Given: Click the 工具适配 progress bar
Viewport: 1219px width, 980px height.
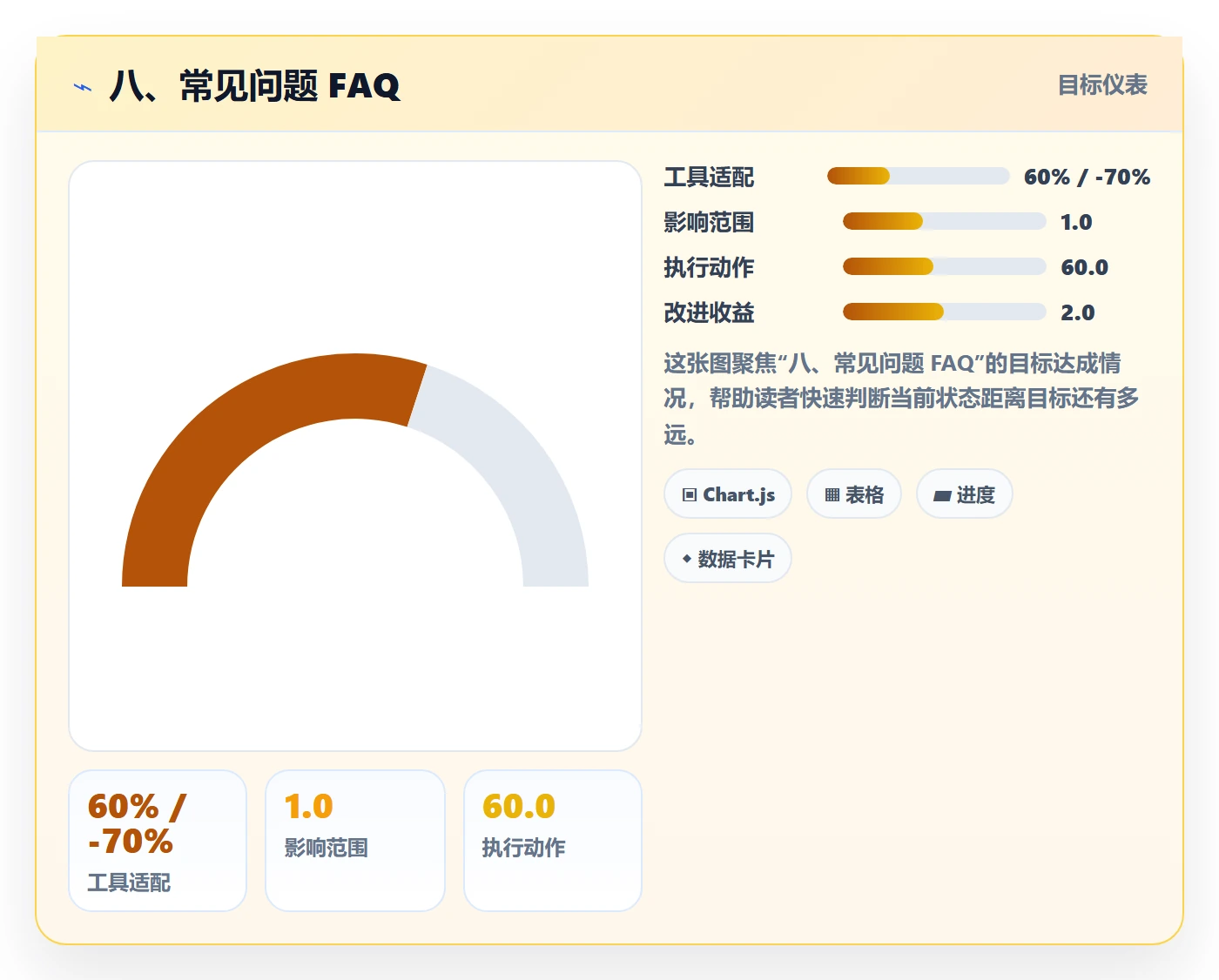Looking at the screenshot, I should pyautogui.click(x=918, y=177).
